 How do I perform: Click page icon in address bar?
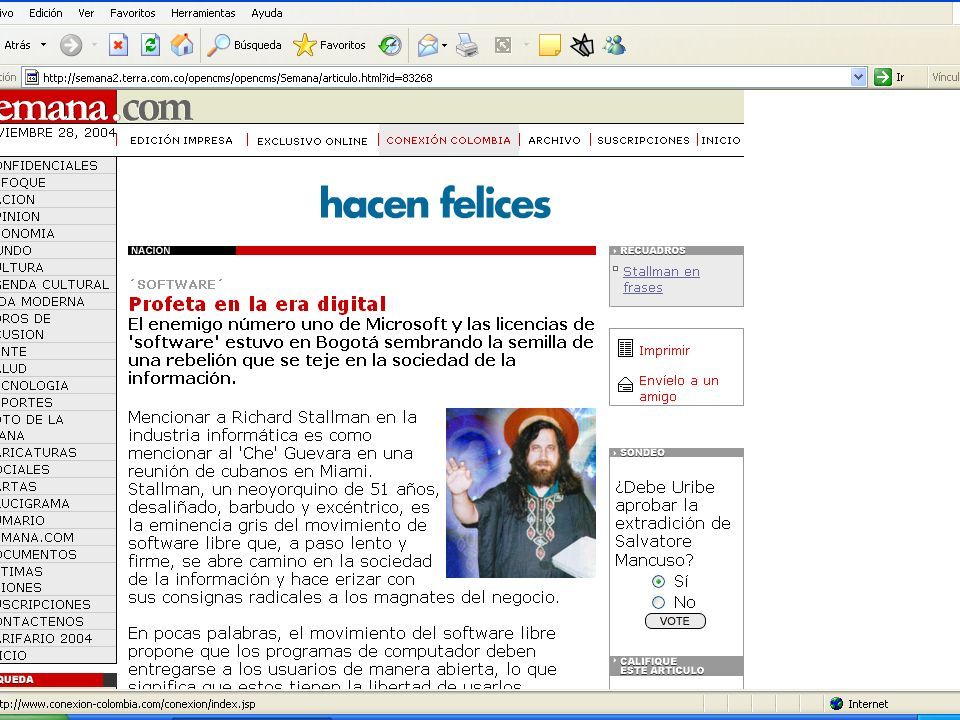pyautogui.click(x=31, y=78)
